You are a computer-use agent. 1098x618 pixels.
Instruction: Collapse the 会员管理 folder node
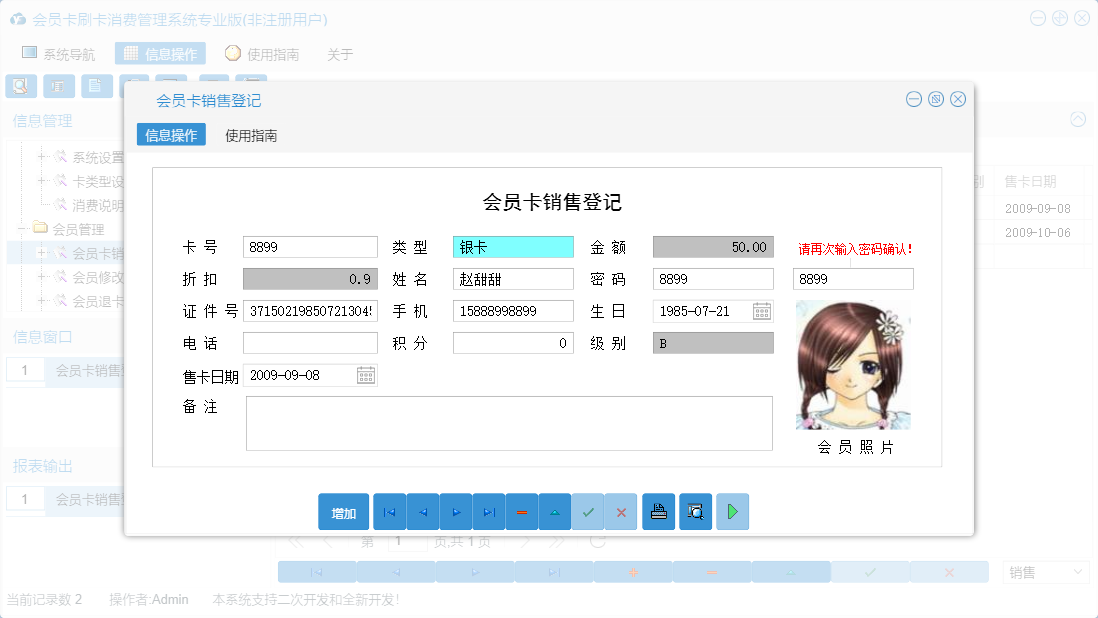(19, 230)
